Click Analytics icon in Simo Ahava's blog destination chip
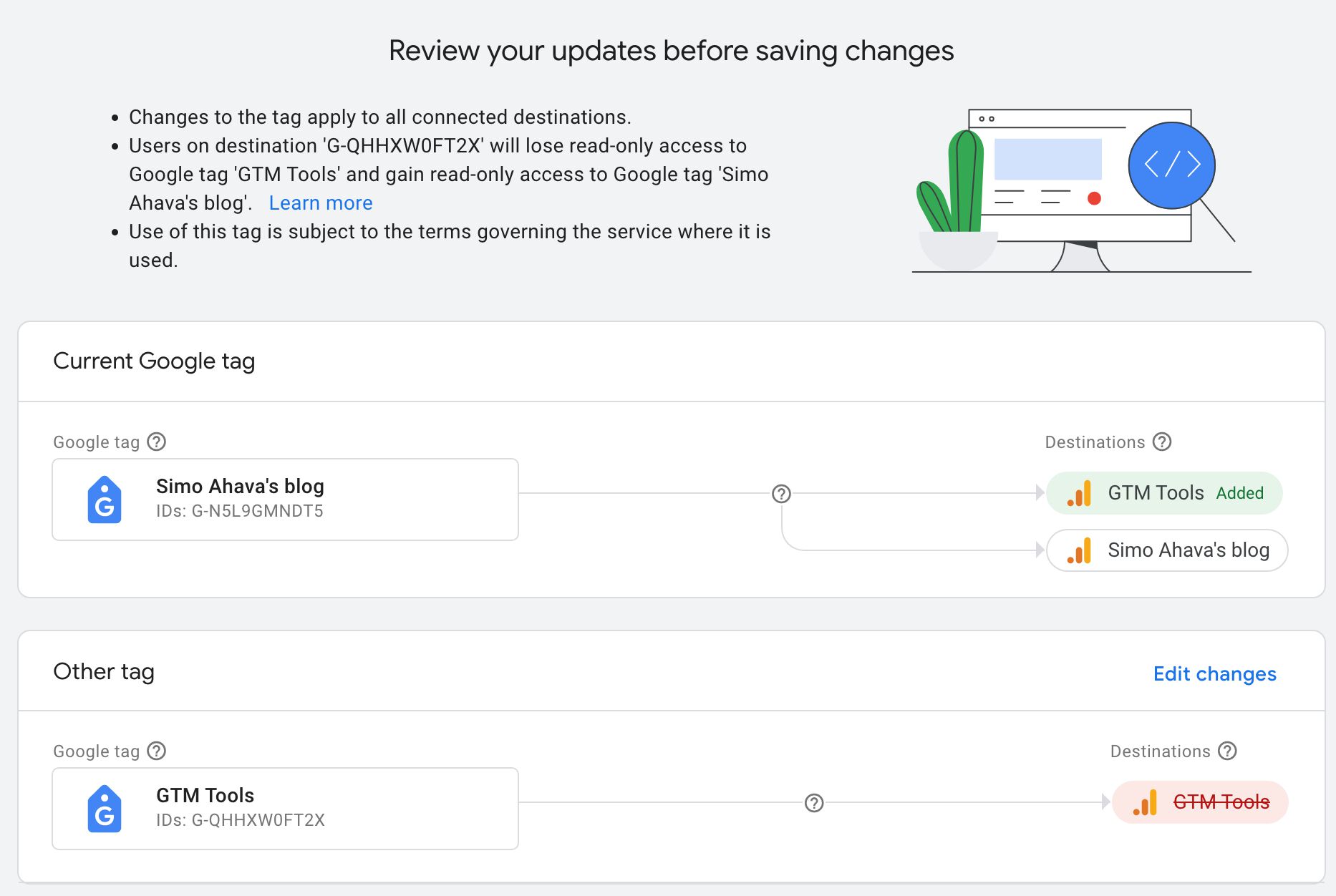The height and width of the screenshot is (896, 1336). (1079, 550)
